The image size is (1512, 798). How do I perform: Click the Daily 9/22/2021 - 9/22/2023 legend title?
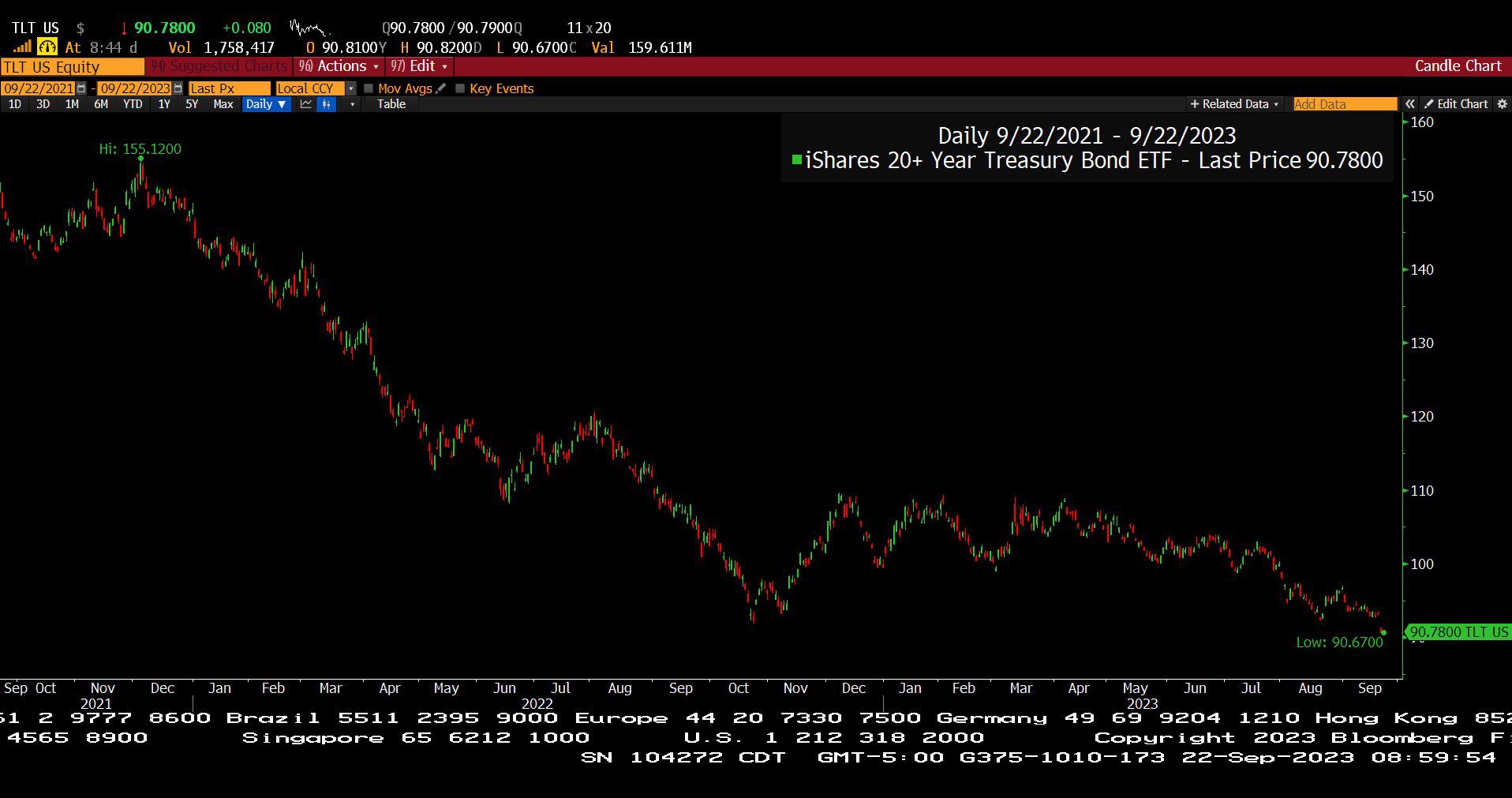1087,136
